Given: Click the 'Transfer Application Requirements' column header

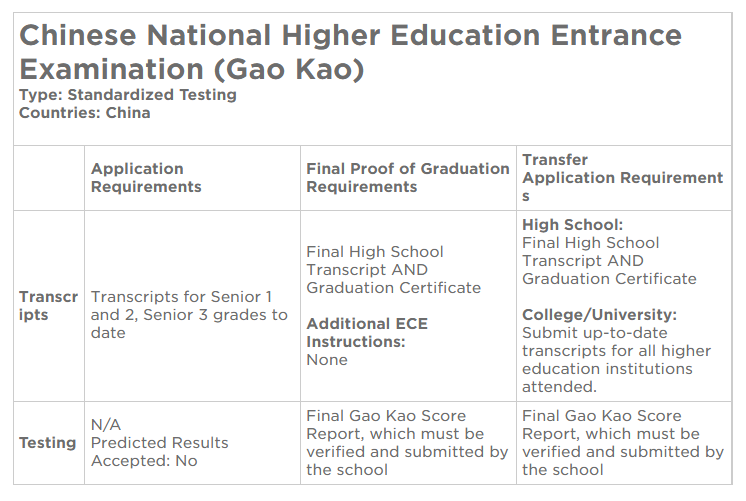Looking at the screenshot, I should (x=622, y=178).
